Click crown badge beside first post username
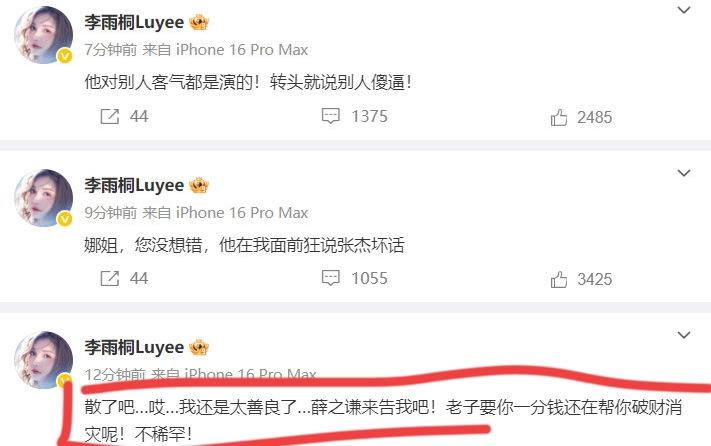The image size is (711, 446). coord(199,22)
